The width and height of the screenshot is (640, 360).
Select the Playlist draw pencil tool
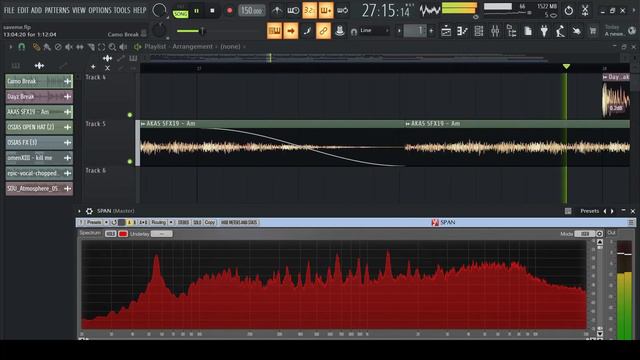tap(36, 47)
